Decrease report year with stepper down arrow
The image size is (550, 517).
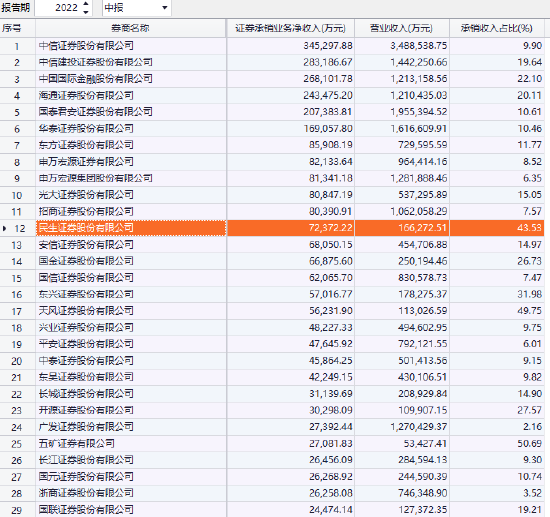point(86,12)
